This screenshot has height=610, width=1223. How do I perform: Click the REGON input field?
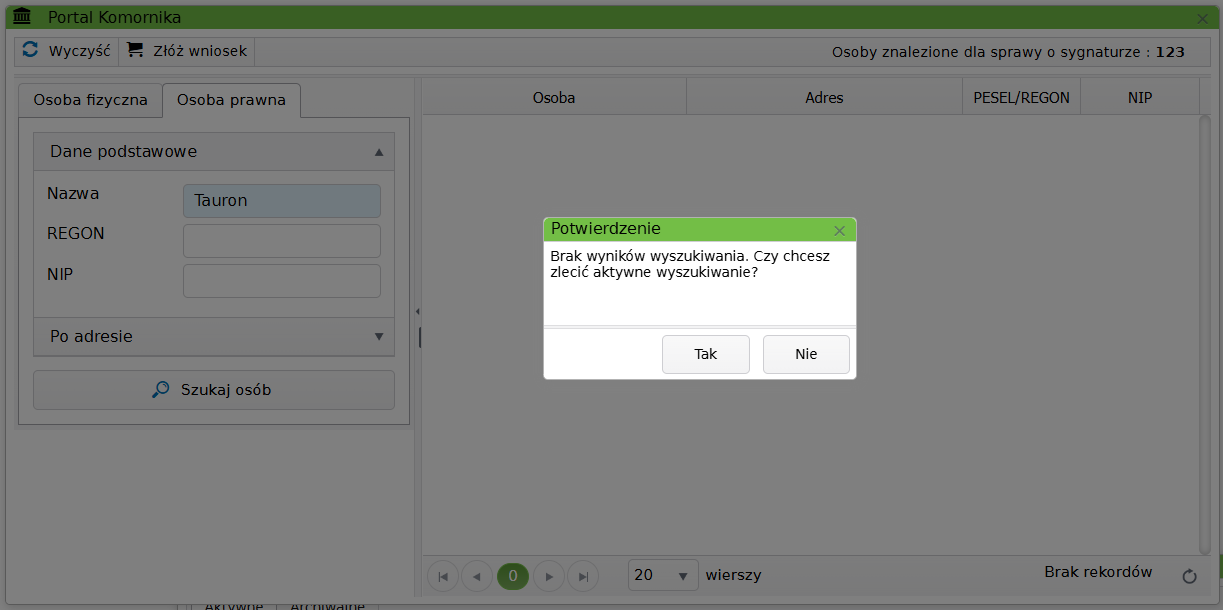(x=281, y=241)
